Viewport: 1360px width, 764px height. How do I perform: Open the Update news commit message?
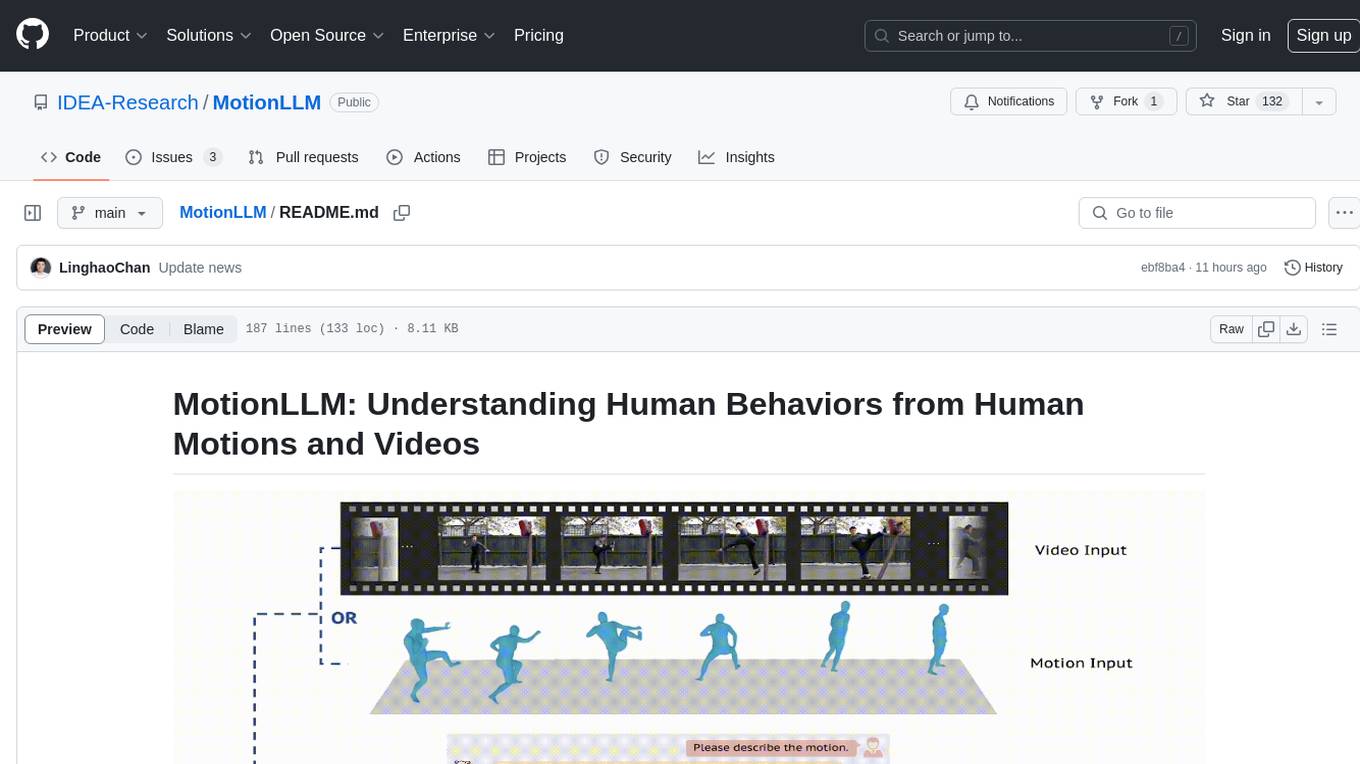[x=200, y=268]
